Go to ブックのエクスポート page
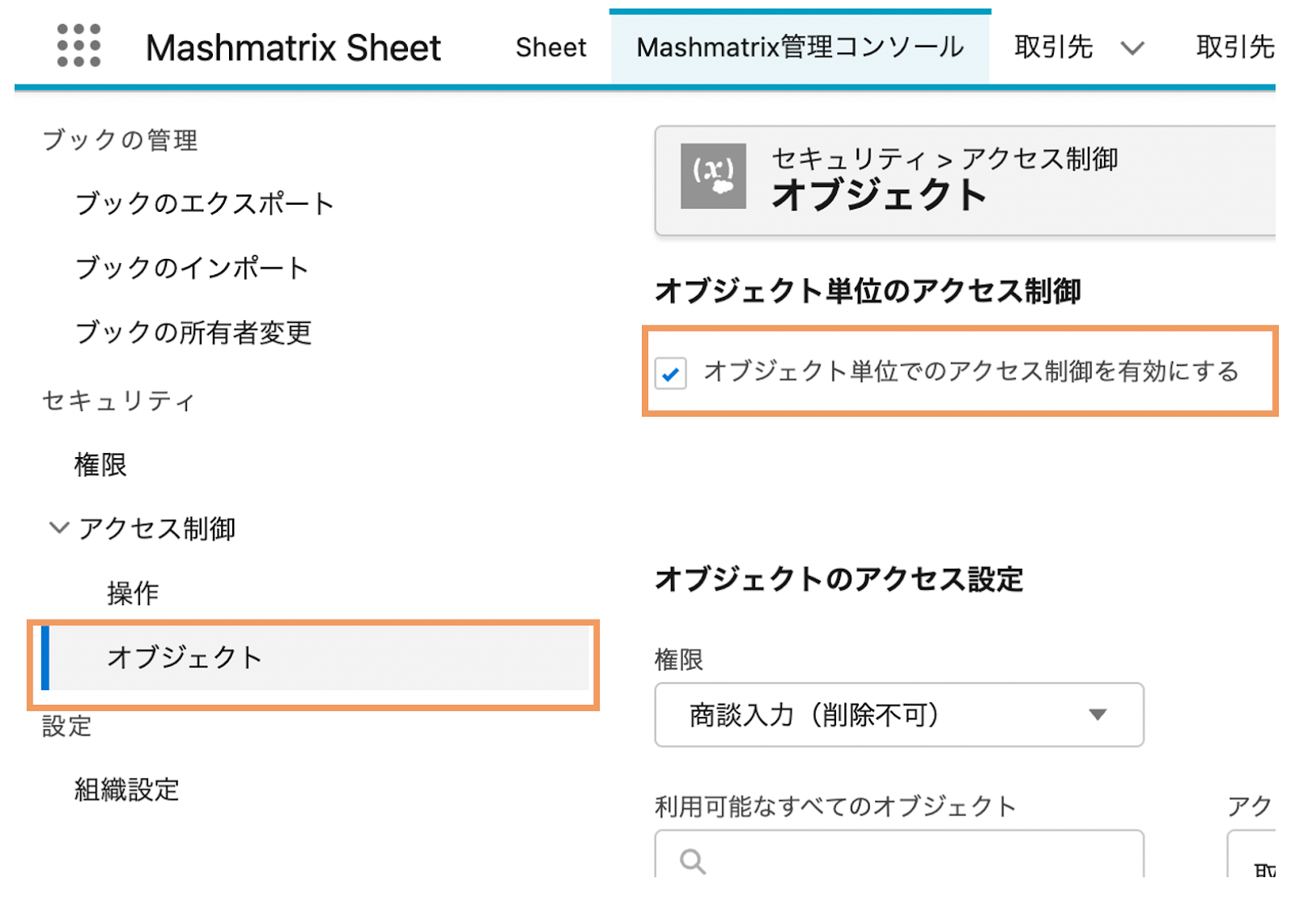 (204, 204)
